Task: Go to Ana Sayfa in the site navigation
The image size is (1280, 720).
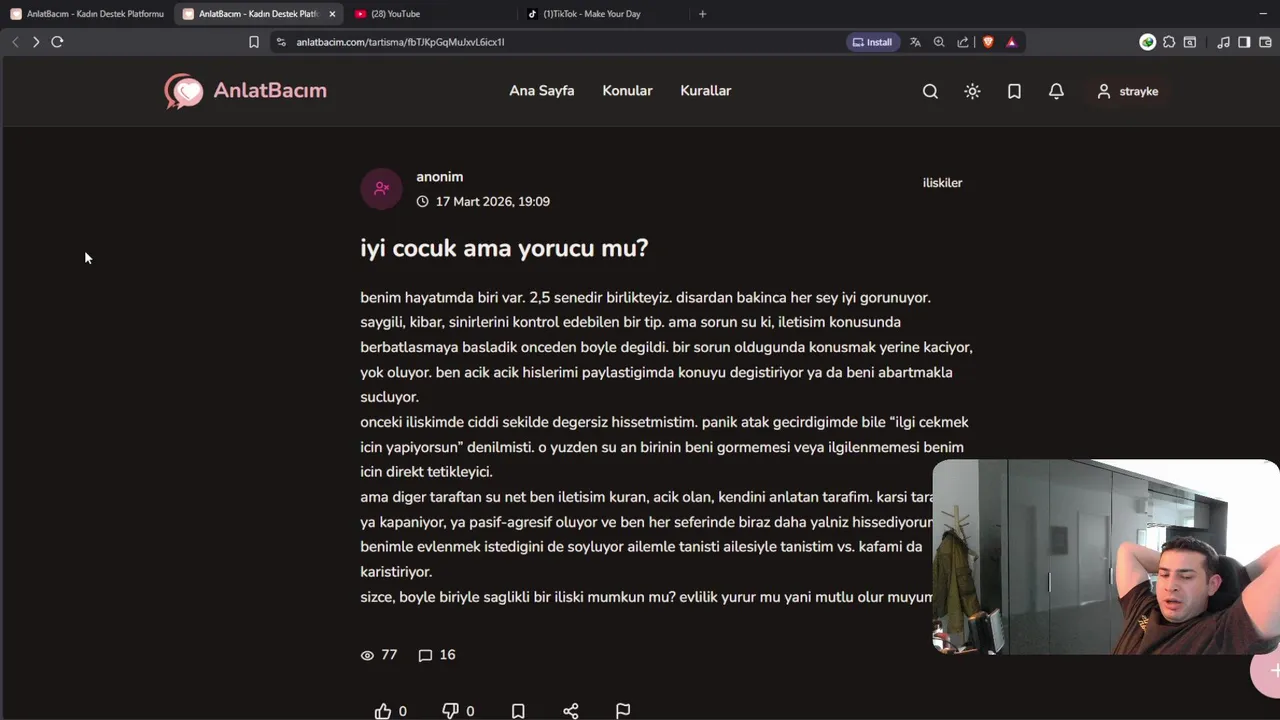Action: coord(542,91)
